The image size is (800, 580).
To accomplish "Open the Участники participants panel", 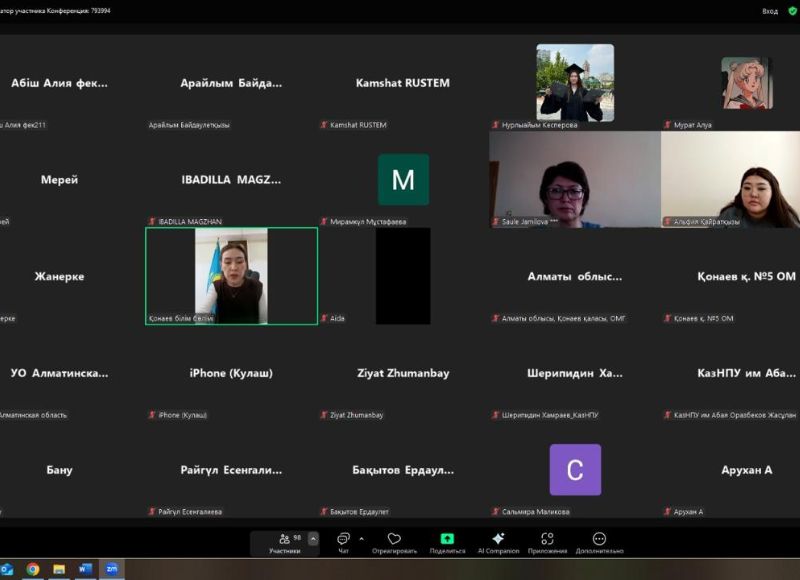I will (285, 542).
